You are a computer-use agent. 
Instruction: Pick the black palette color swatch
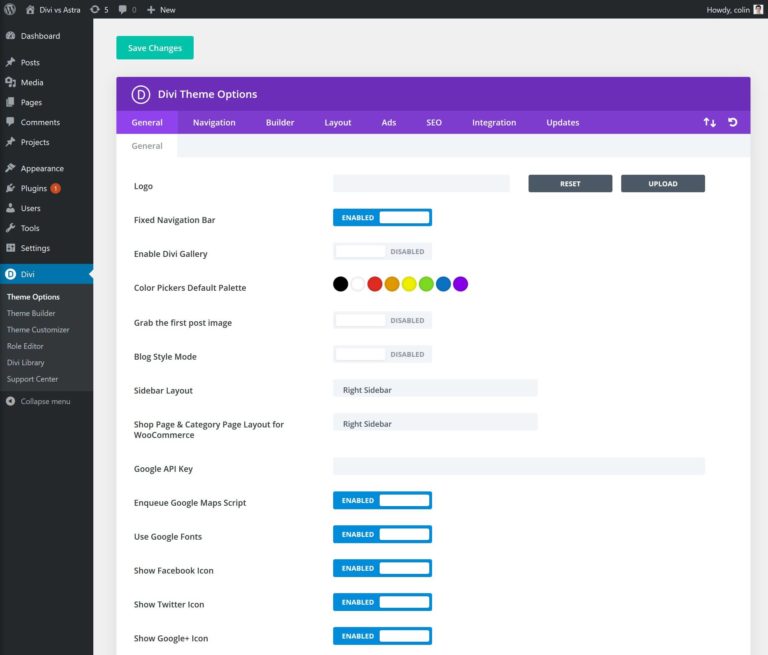point(340,284)
